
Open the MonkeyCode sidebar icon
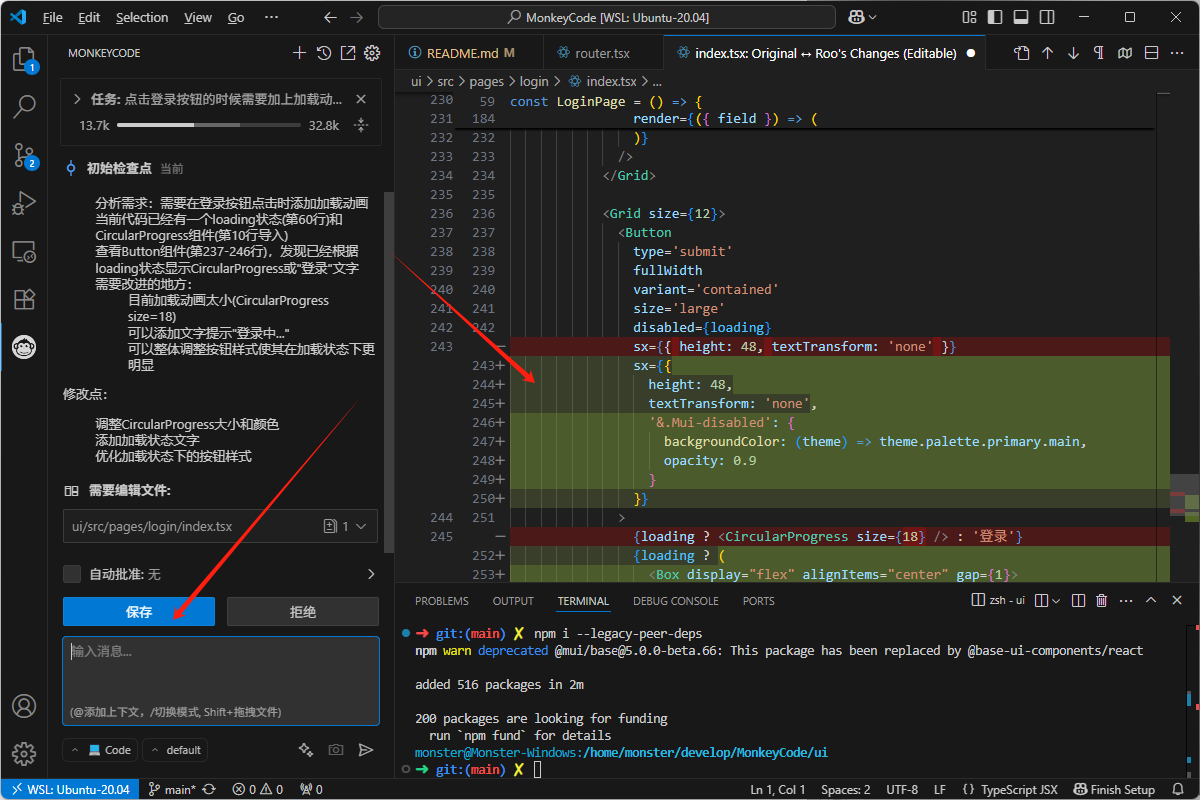click(24, 347)
